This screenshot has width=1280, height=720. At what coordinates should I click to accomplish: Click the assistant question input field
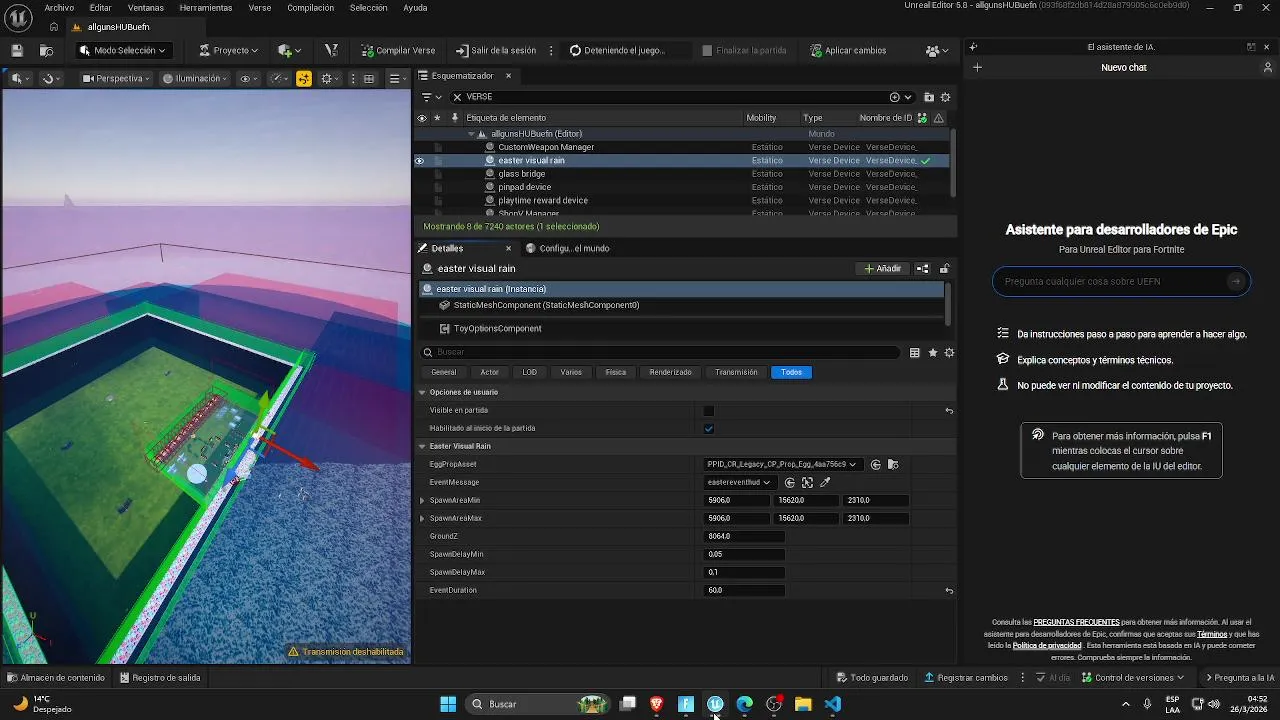point(1121,281)
